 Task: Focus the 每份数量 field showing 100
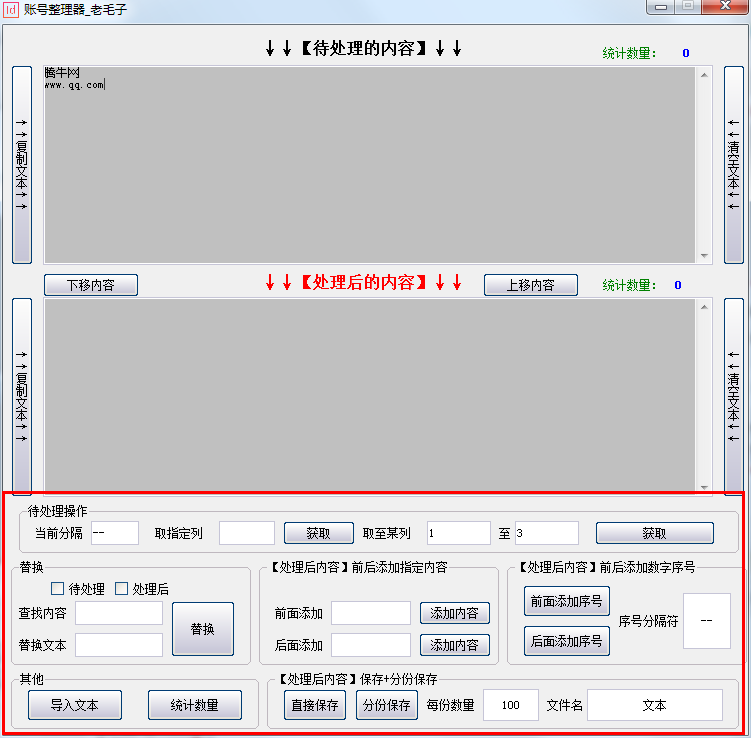click(x=511, y=705)
